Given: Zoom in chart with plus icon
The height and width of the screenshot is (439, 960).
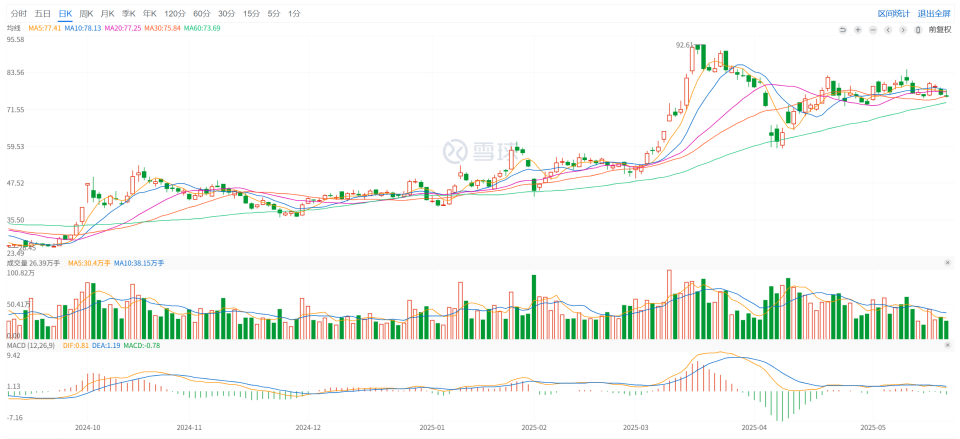Looking at the screenshot, I should [x=858, y=29].
